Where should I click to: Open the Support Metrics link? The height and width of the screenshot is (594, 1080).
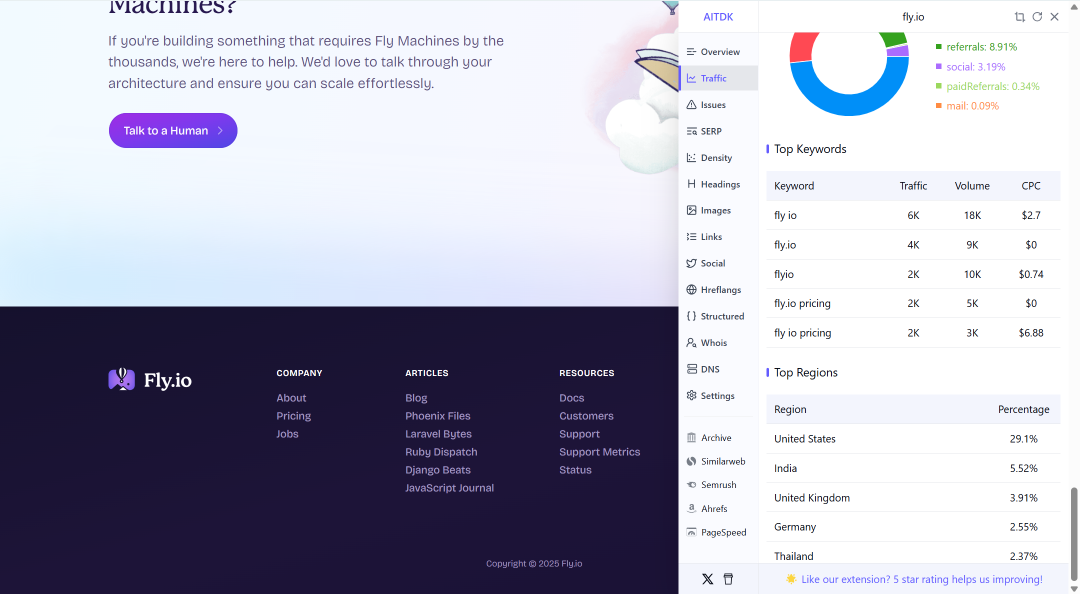tap(599, 451)
